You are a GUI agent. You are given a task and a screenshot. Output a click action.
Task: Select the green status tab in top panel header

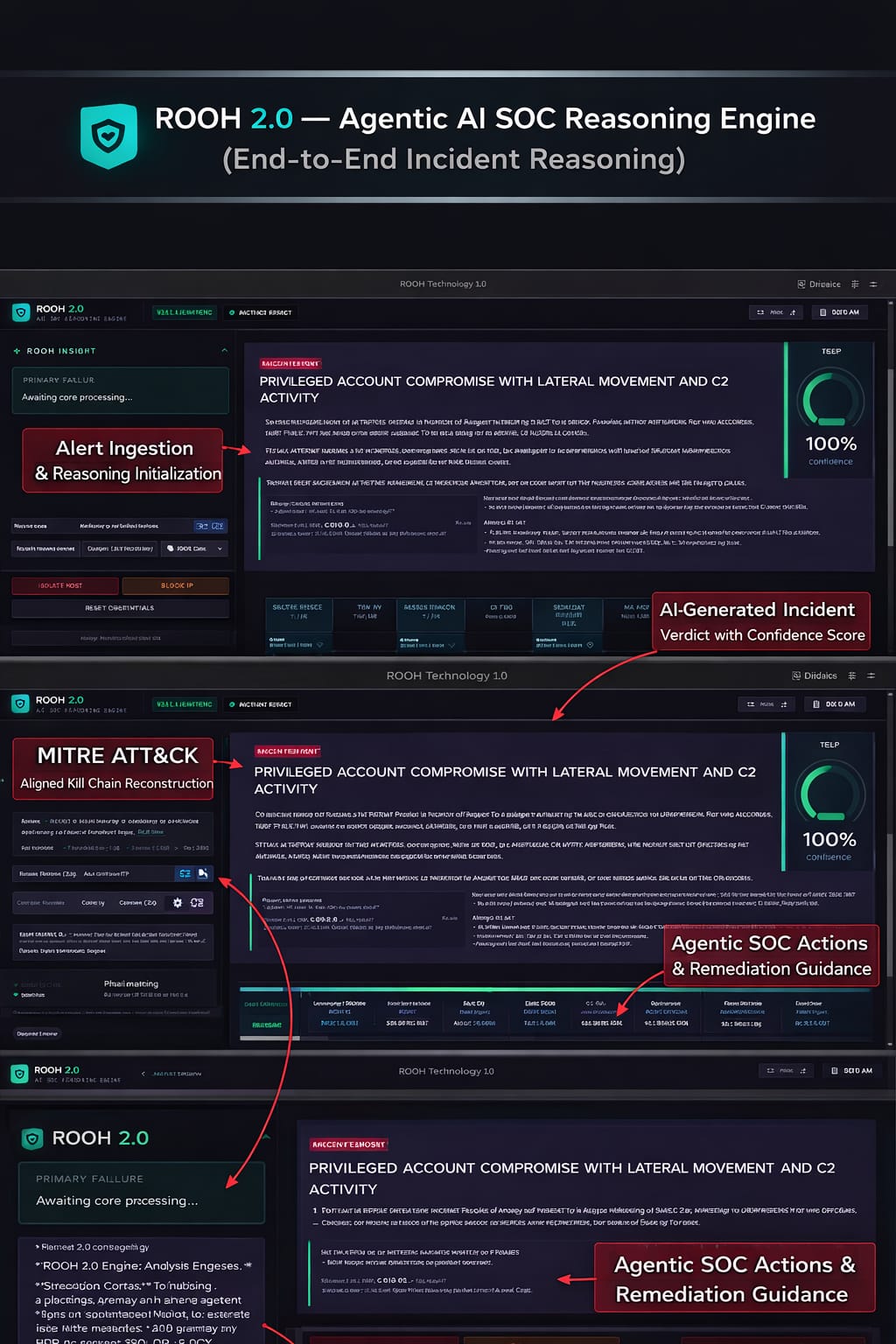(x=184, y=312)
